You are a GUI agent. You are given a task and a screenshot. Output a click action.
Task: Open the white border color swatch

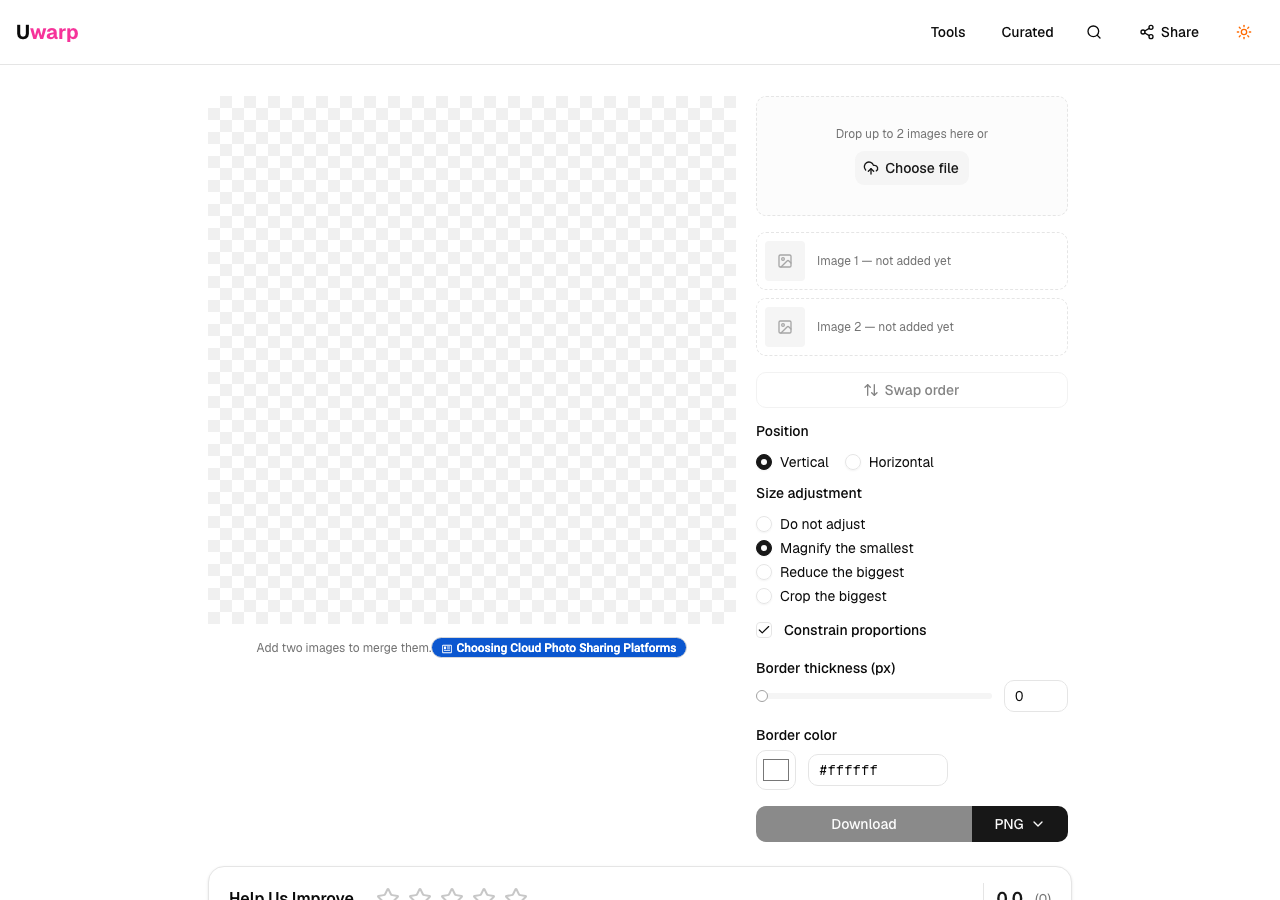tap(776, 770)
